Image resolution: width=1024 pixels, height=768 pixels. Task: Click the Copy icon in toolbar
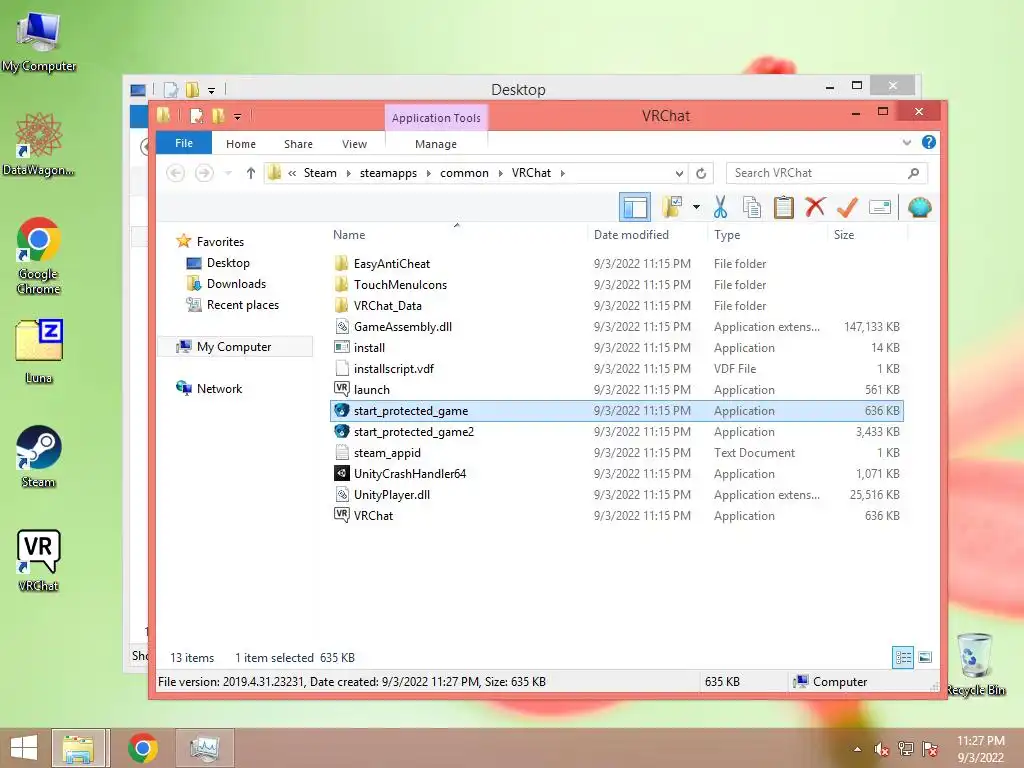pyautogui.click(x=752, y=207)
